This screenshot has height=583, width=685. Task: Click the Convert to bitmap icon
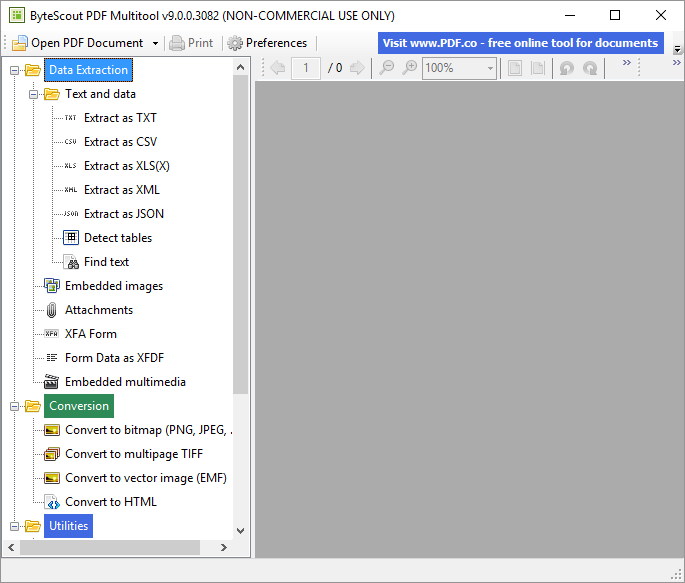[x=52, y=430]
